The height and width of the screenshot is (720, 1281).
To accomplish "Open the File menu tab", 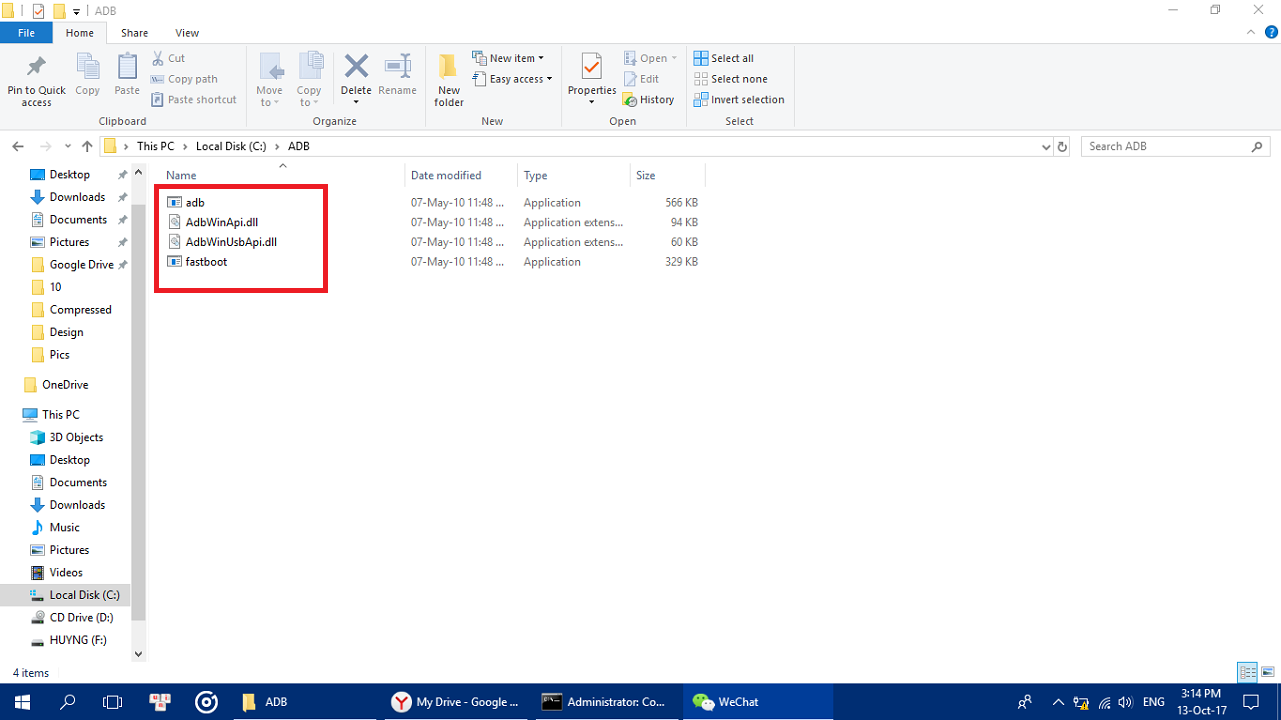I will point(27,33).
